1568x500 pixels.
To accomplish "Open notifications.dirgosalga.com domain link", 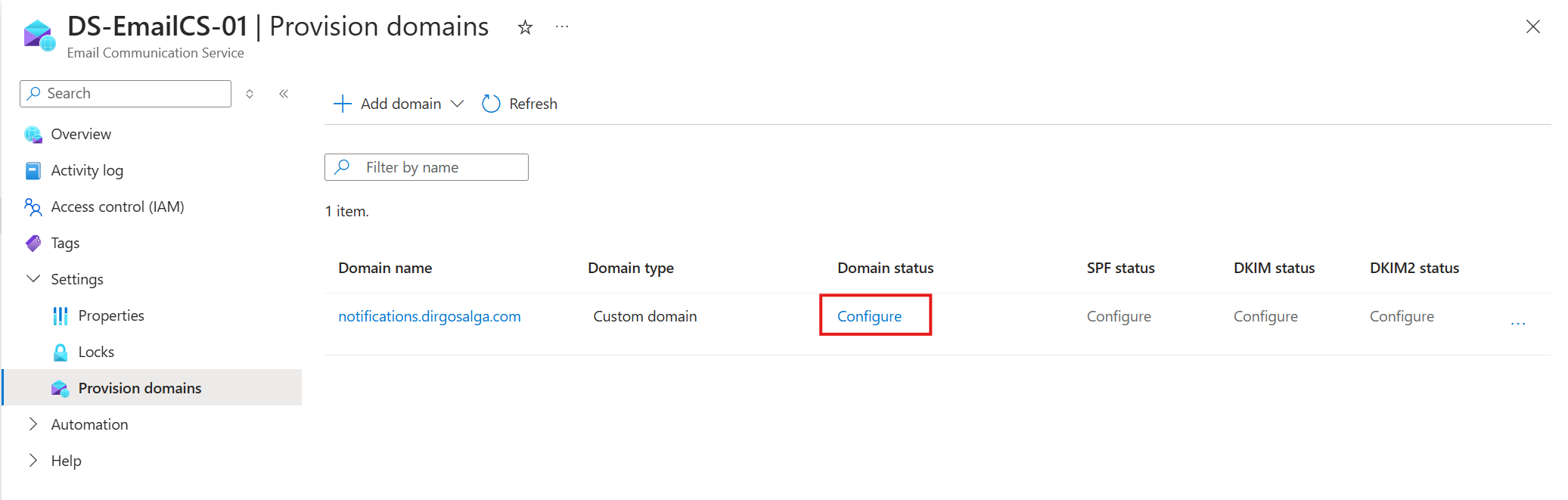I will [429, 316].
